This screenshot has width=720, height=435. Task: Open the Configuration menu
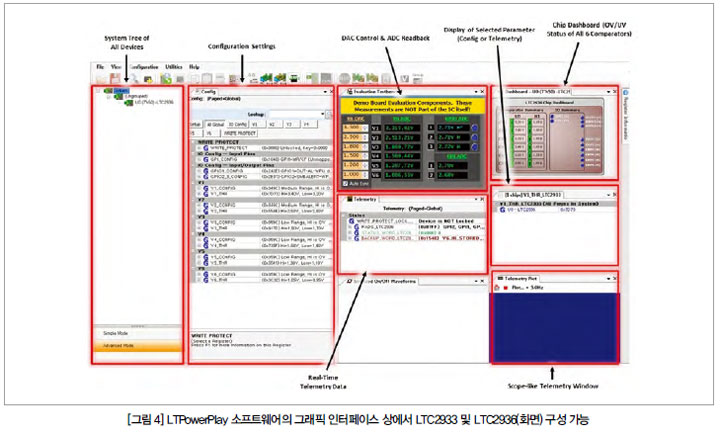coord(144,67)
